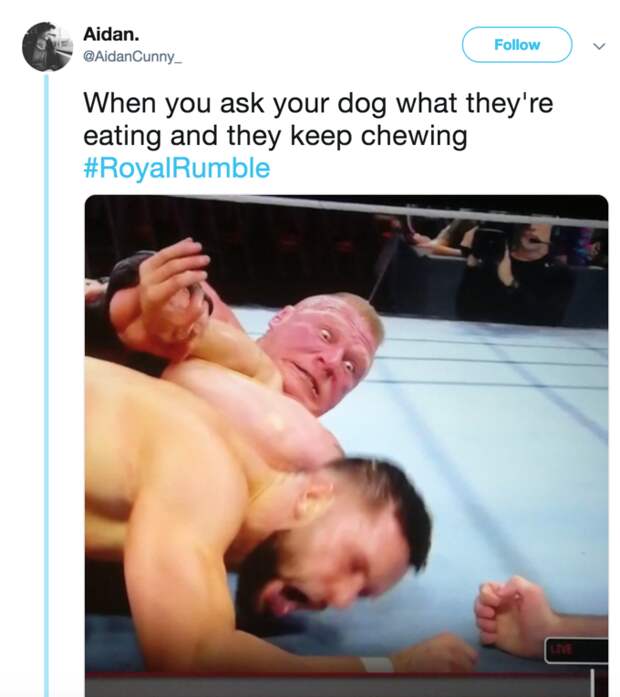620x697 pixels.
Task: Click the display name Aidan.
Action: (111, 34)
